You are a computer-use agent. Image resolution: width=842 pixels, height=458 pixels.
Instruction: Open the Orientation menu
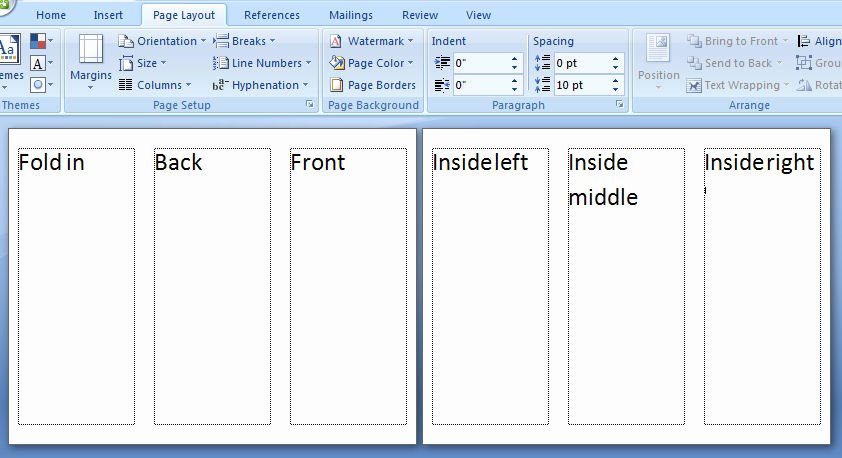[162, 41]
